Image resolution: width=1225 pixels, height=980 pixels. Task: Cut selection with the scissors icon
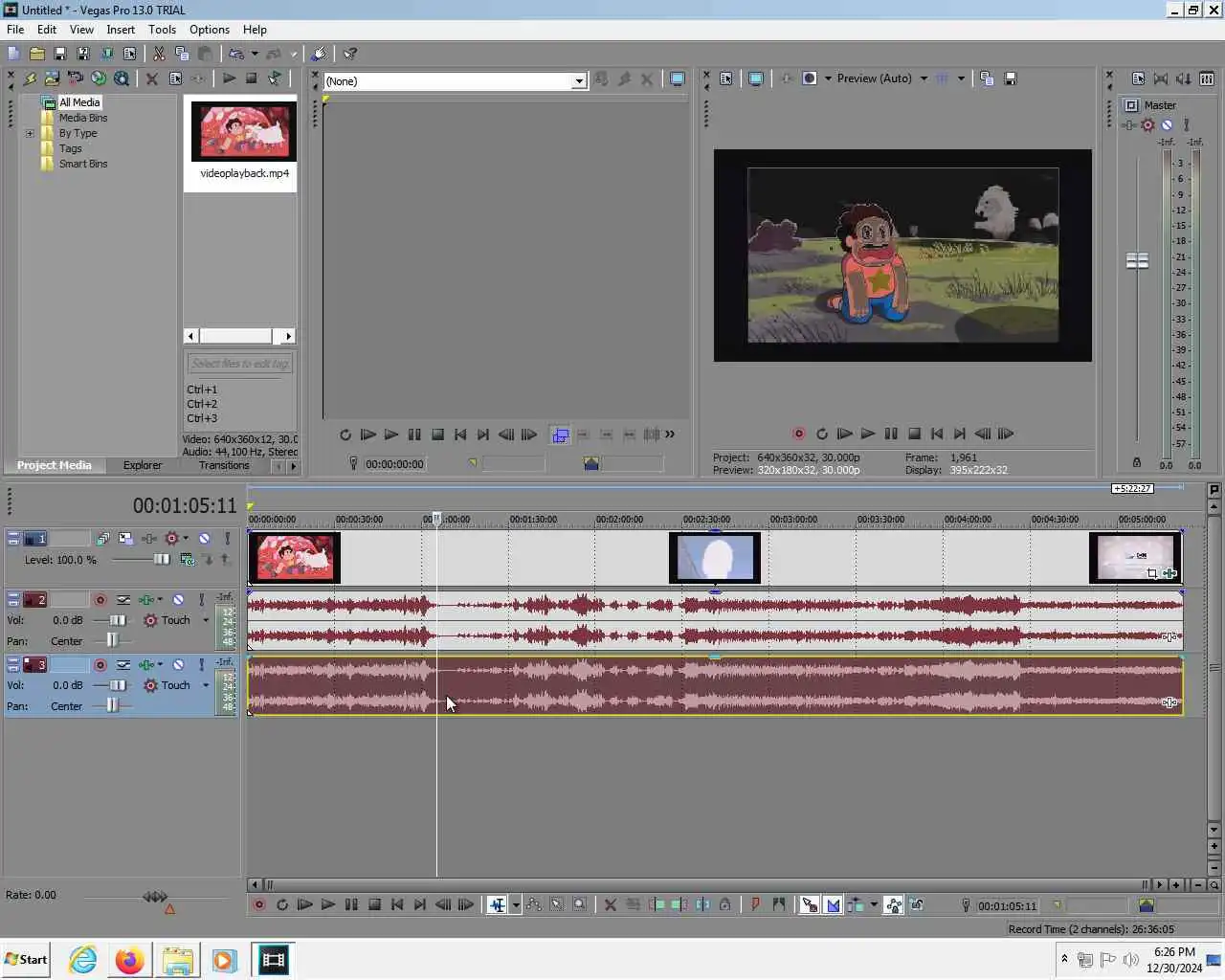159,54
